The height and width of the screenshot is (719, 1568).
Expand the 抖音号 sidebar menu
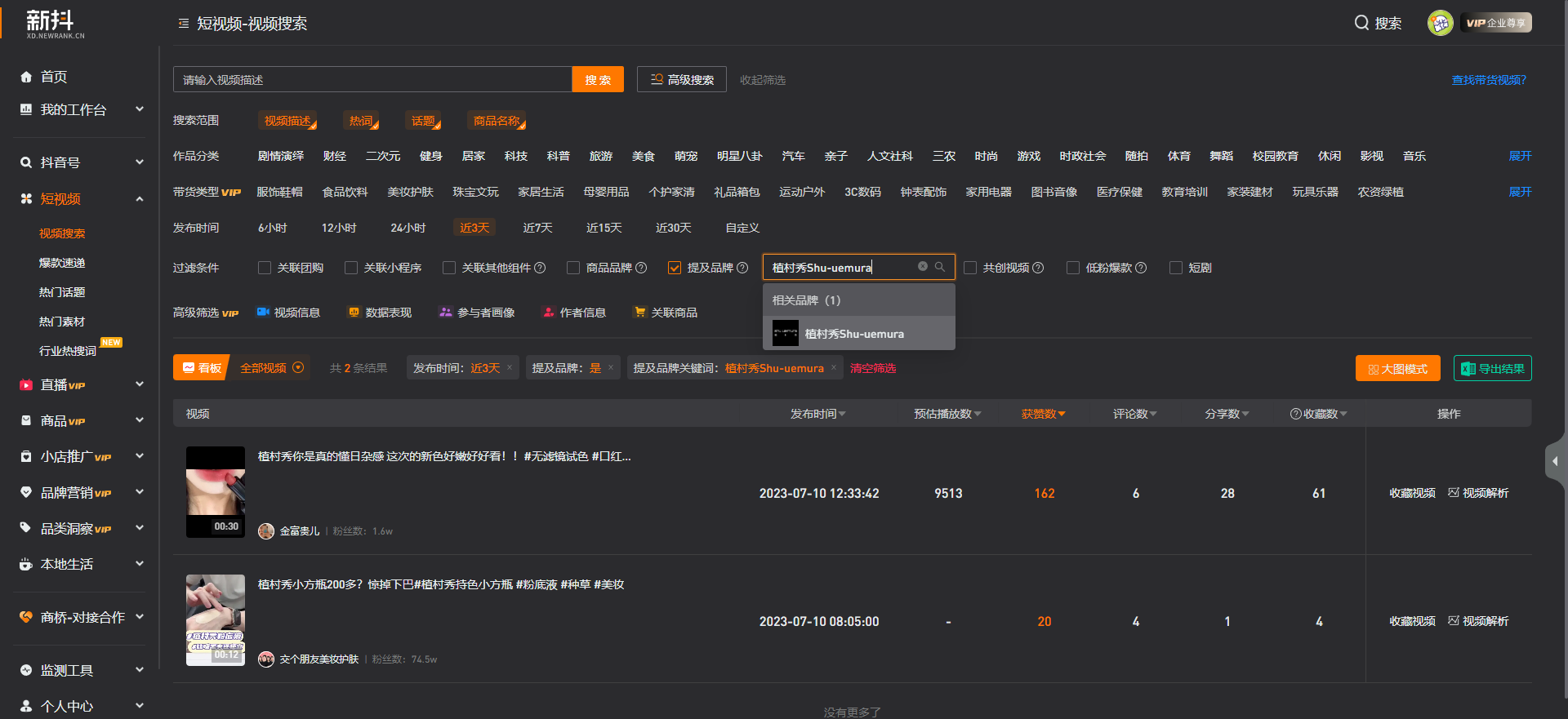tap(140, 162)
